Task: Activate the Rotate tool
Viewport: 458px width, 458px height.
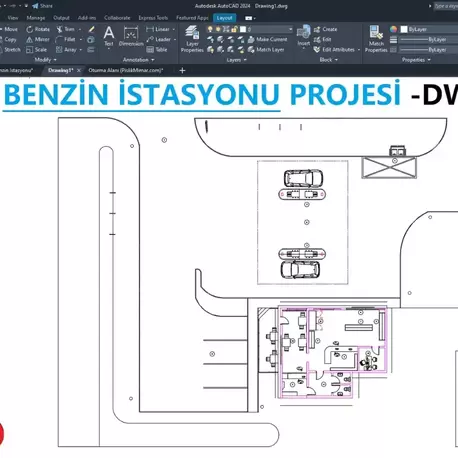Action: click(38, 29)
